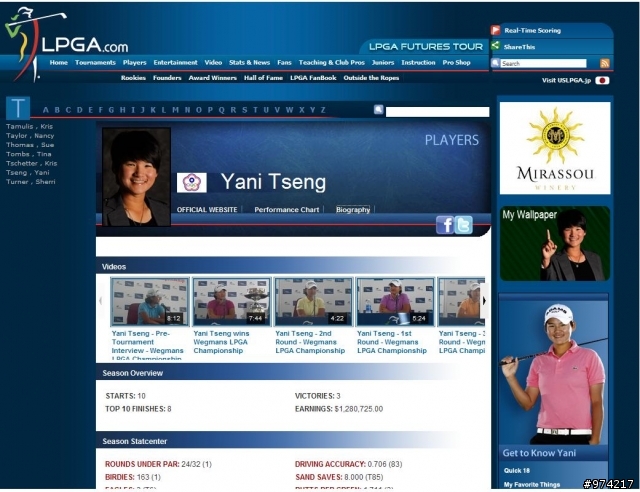The height and width of the screenshot is (492, 640).
Task: Open the Quick 18 link
Action: pyautogui.click(x=517, y=470)
